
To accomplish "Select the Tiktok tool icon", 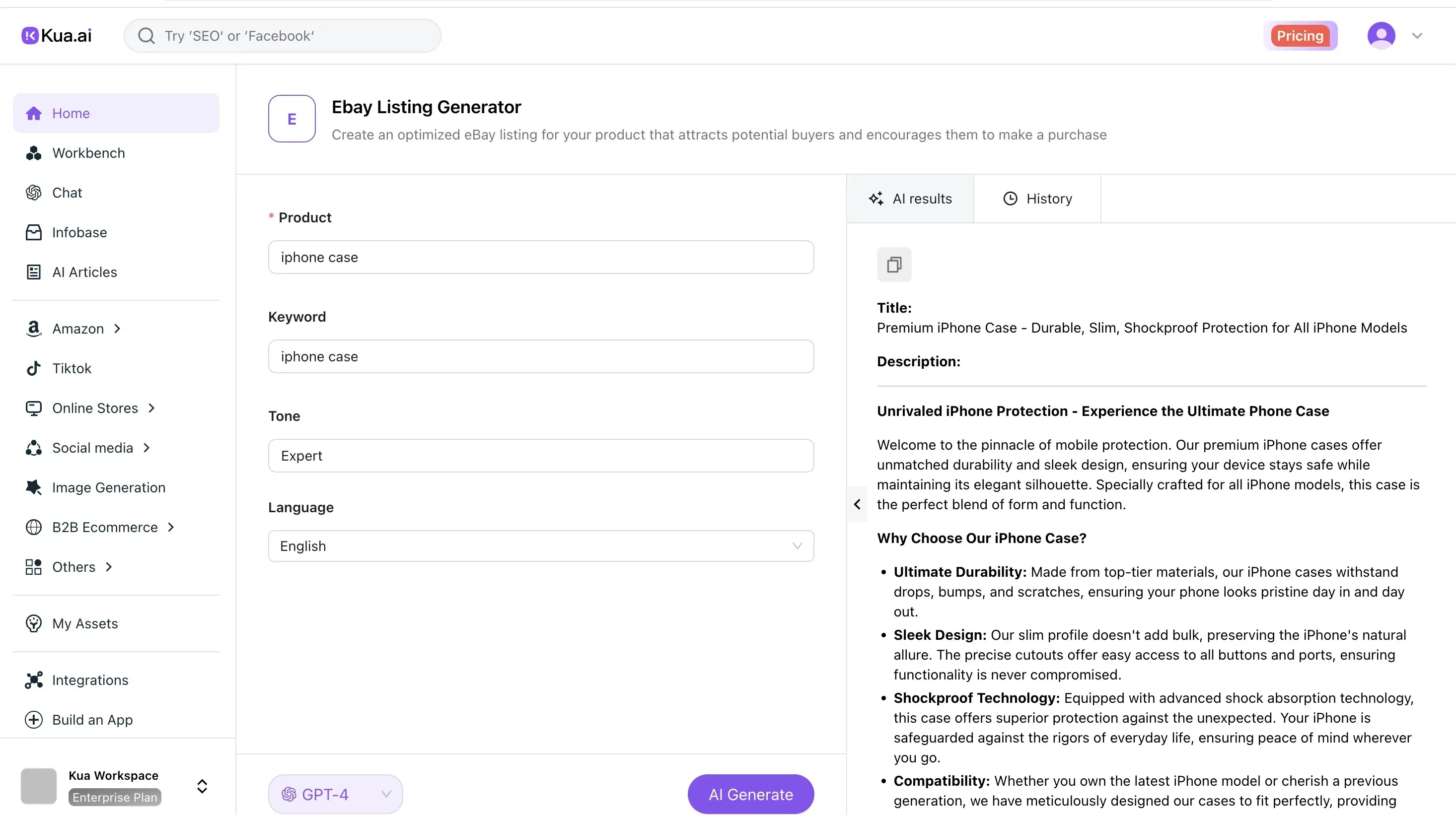I will pyautogui.click(x=34, y=368).
